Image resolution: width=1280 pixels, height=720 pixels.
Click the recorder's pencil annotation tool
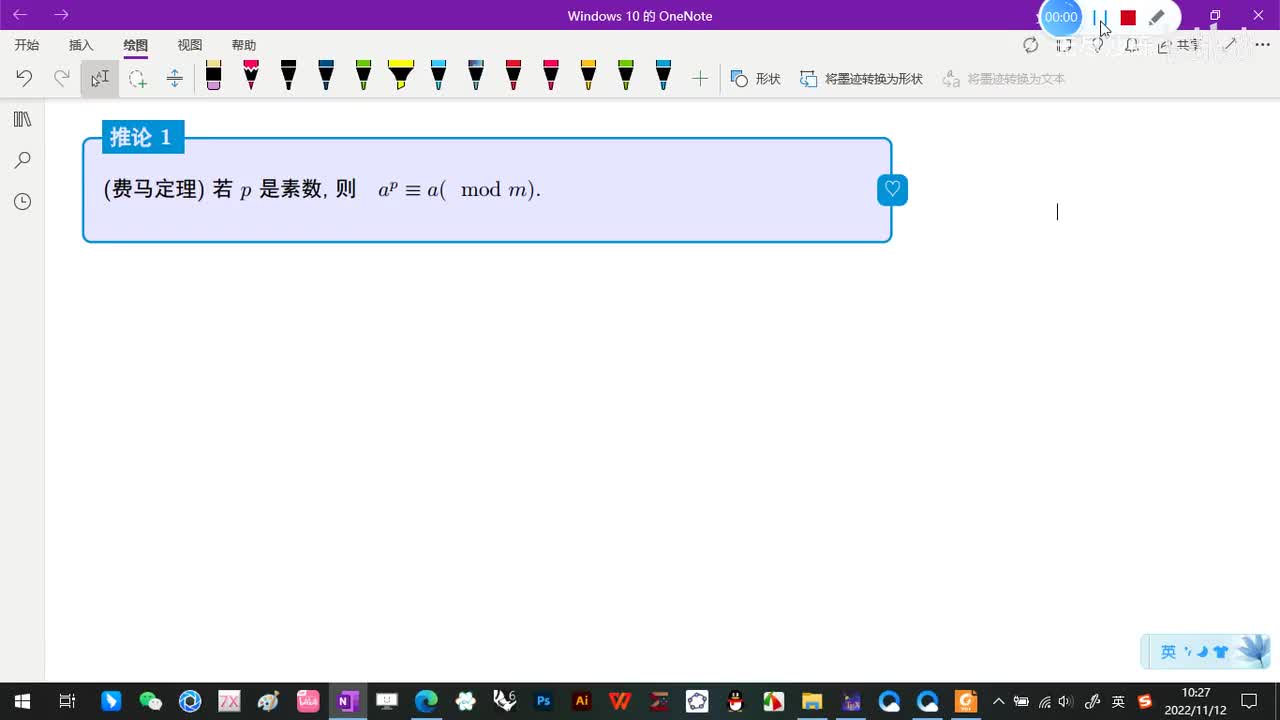click(x=1157, y=17)
